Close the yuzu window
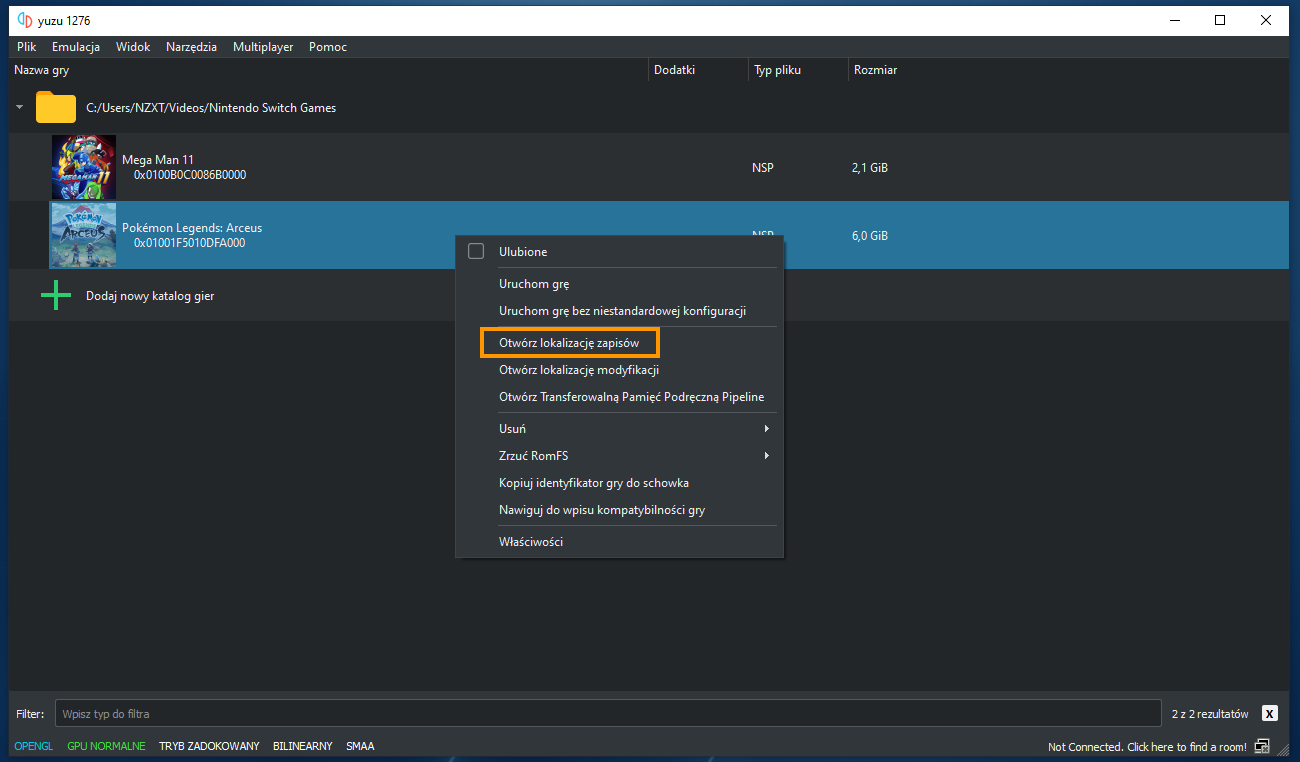Viewport: 1300px width, 762px height. 1266,20
